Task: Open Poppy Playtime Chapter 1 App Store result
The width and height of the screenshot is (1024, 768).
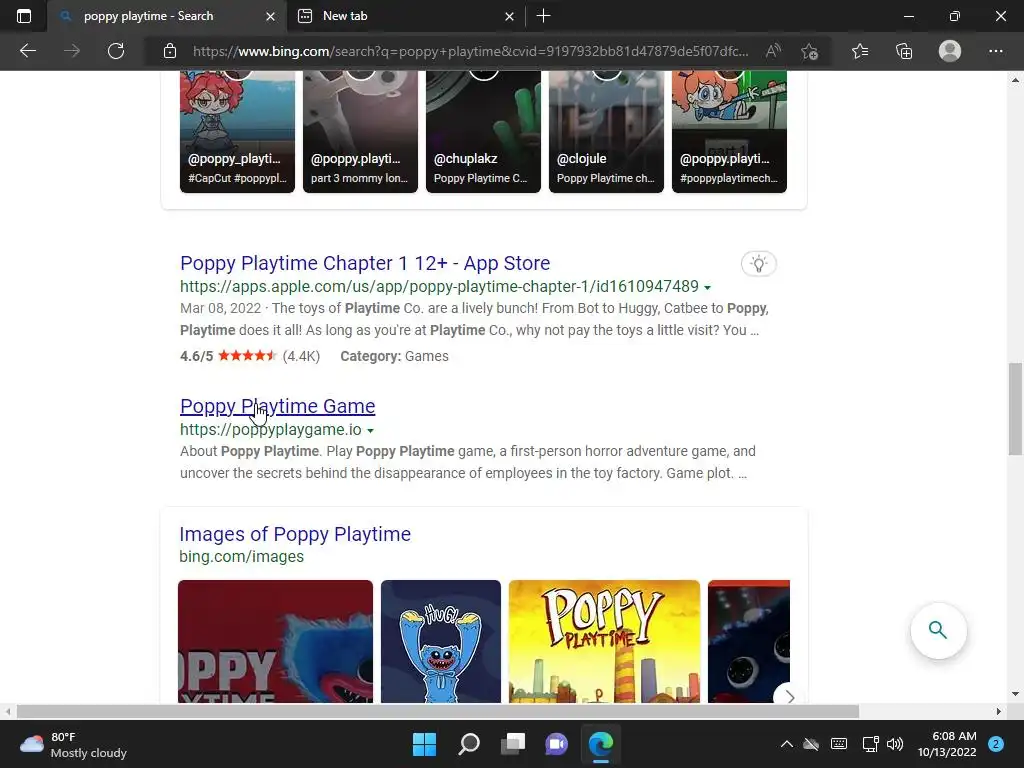Action: 365,263
